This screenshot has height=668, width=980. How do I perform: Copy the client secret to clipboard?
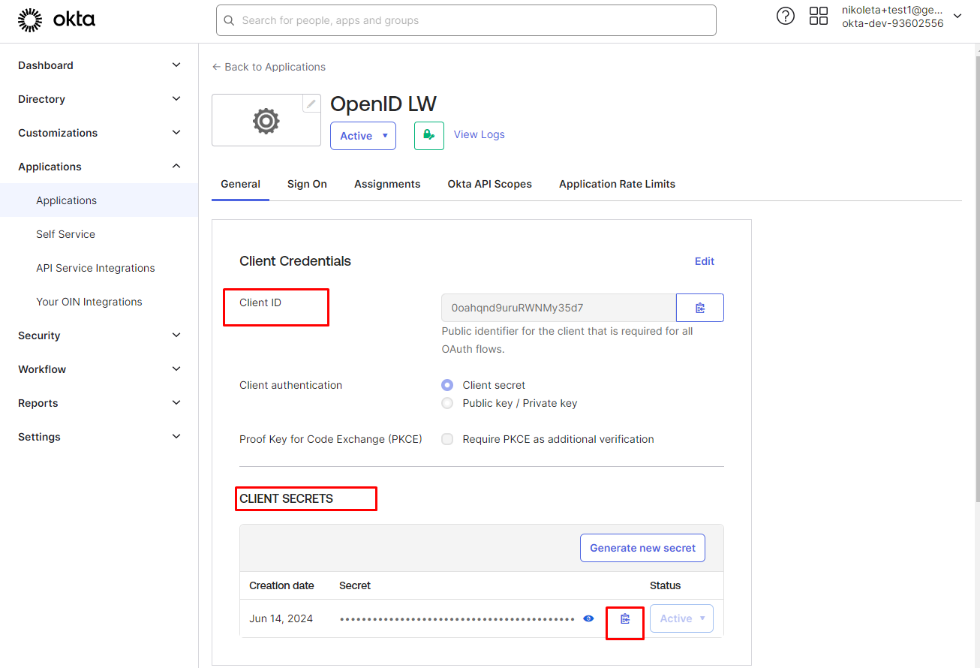tap(625, 619)
